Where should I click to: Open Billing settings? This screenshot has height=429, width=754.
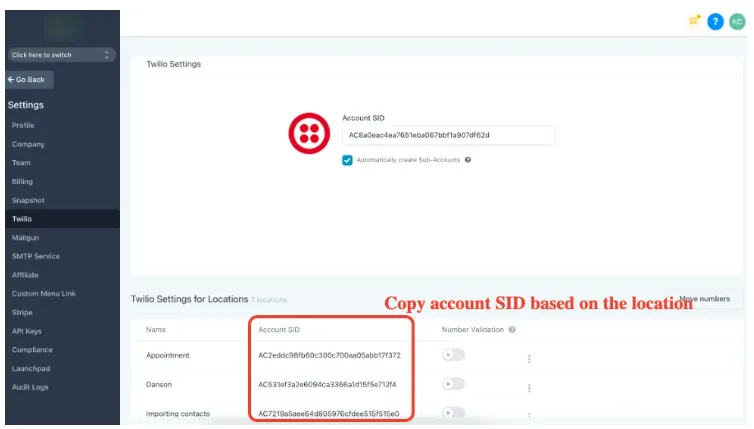[22, 181]
